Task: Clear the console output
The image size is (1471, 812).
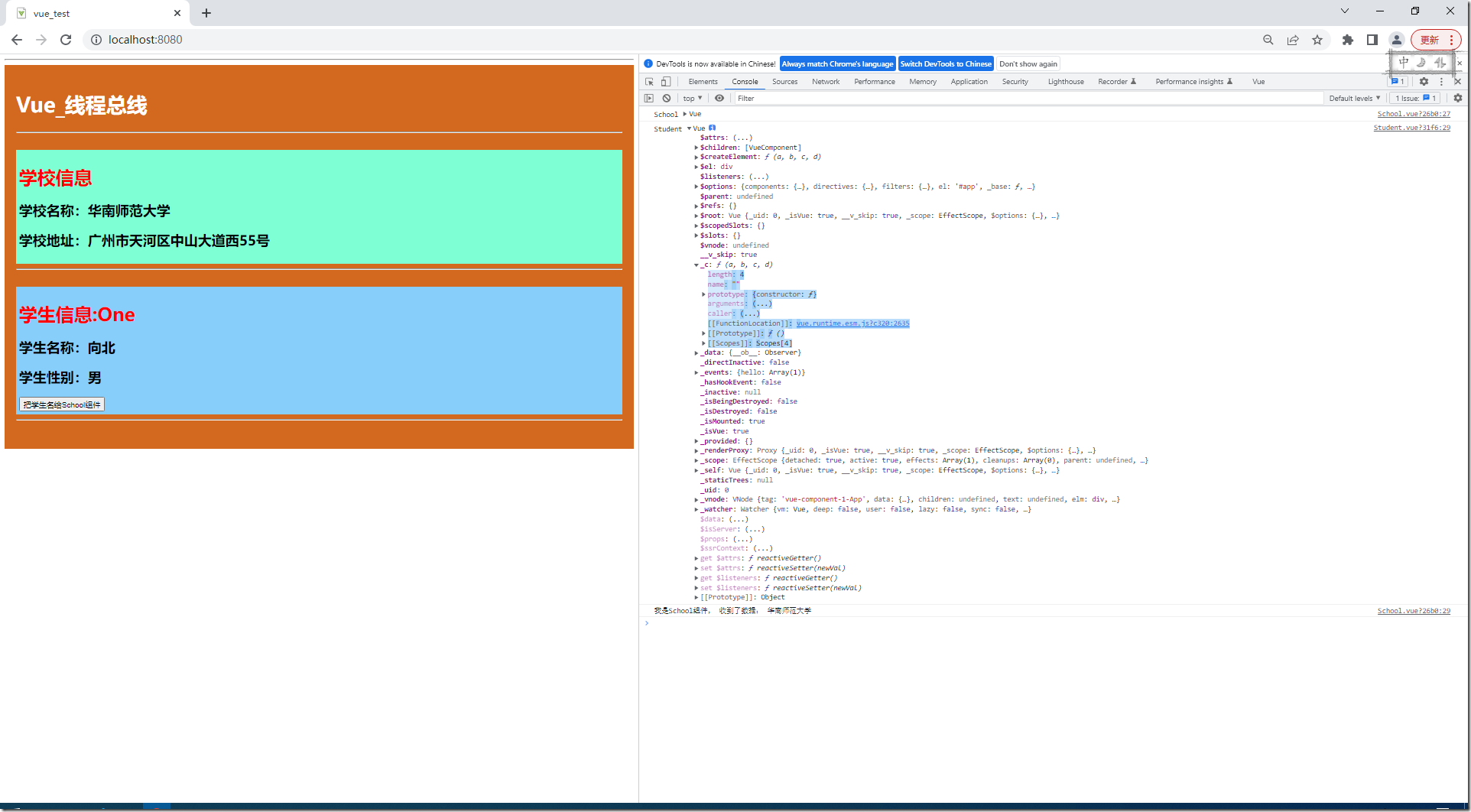Action: [667, 98]
